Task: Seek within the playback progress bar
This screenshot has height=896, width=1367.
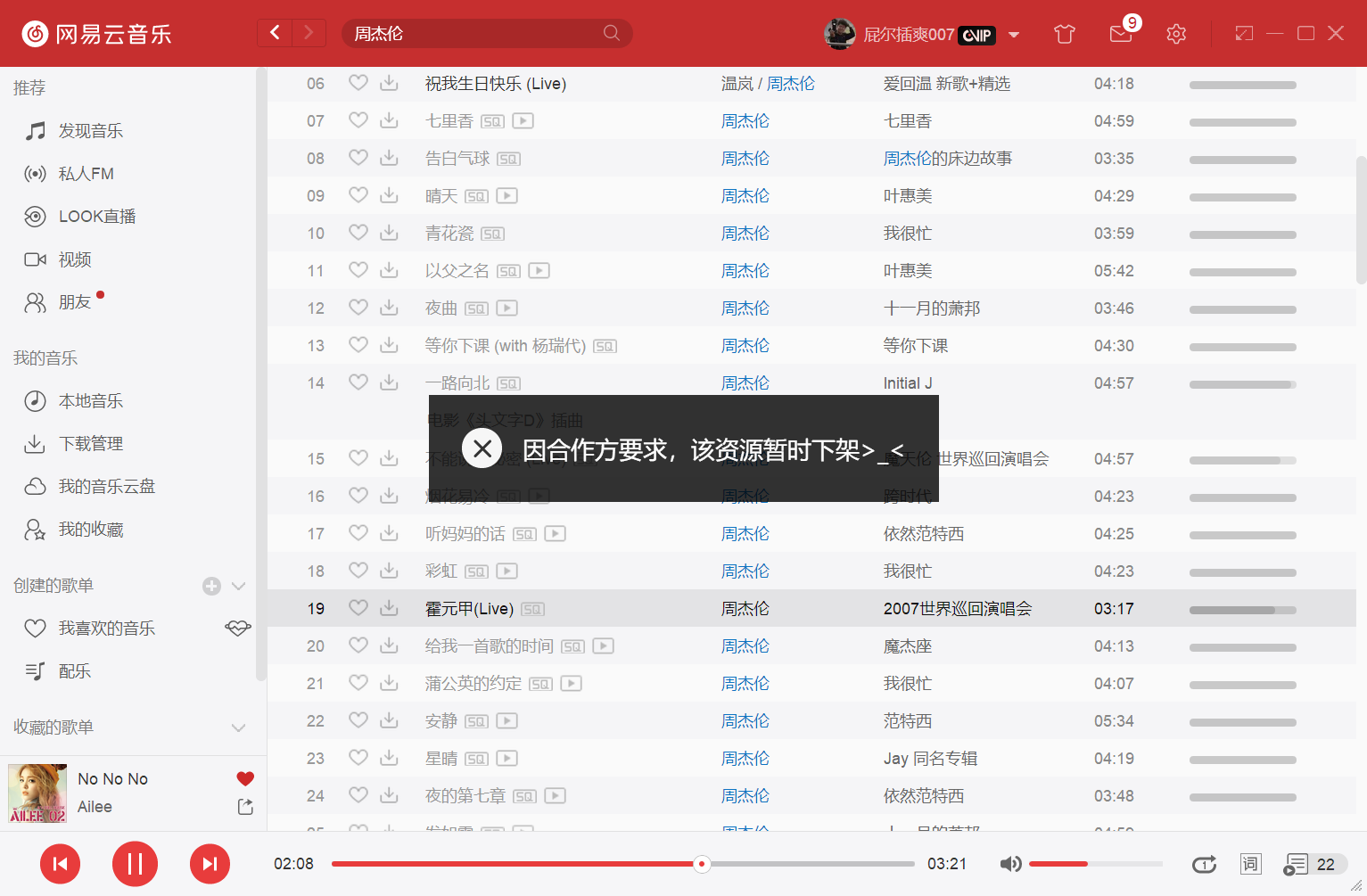Action: 622,863
